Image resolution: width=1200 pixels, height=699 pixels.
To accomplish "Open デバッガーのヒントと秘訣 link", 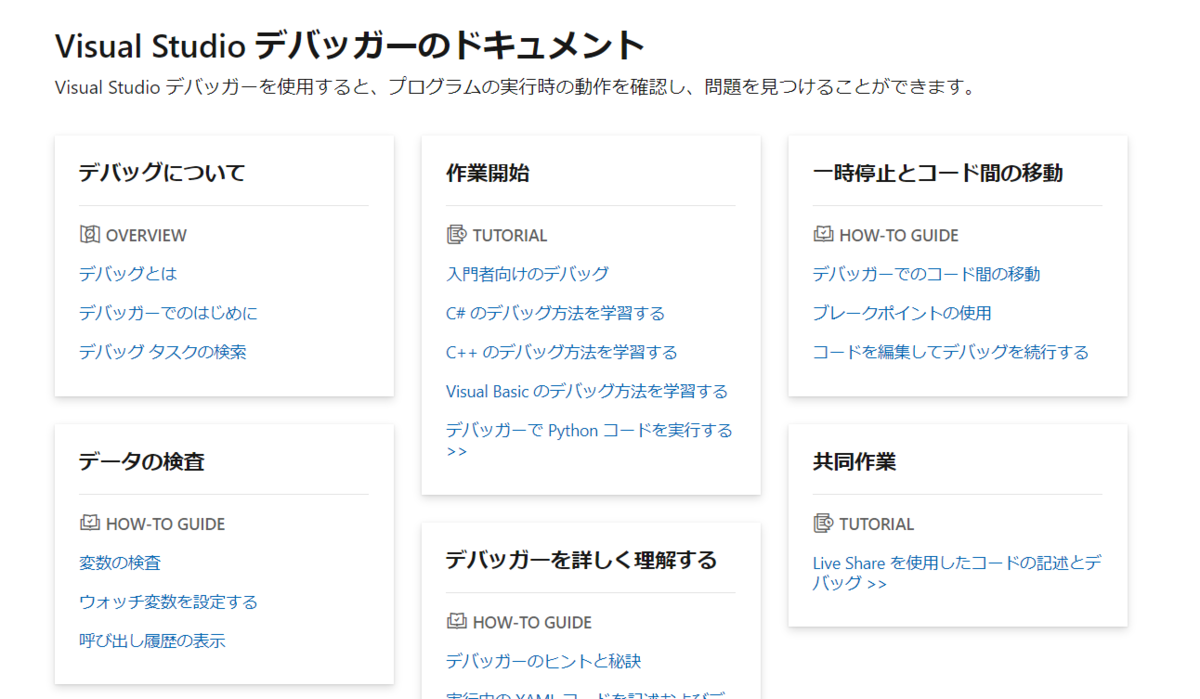I will pos(543,661).
